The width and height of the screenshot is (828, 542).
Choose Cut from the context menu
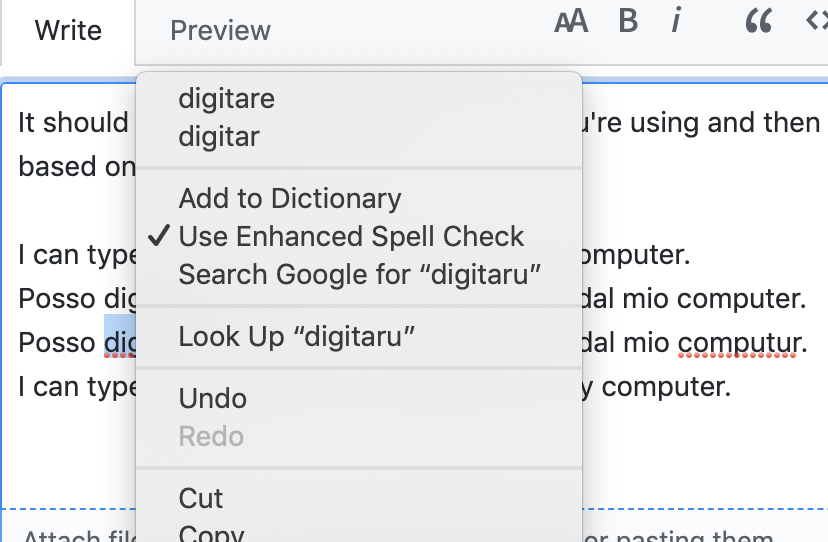pyautogui.click(x=359, y=498)
